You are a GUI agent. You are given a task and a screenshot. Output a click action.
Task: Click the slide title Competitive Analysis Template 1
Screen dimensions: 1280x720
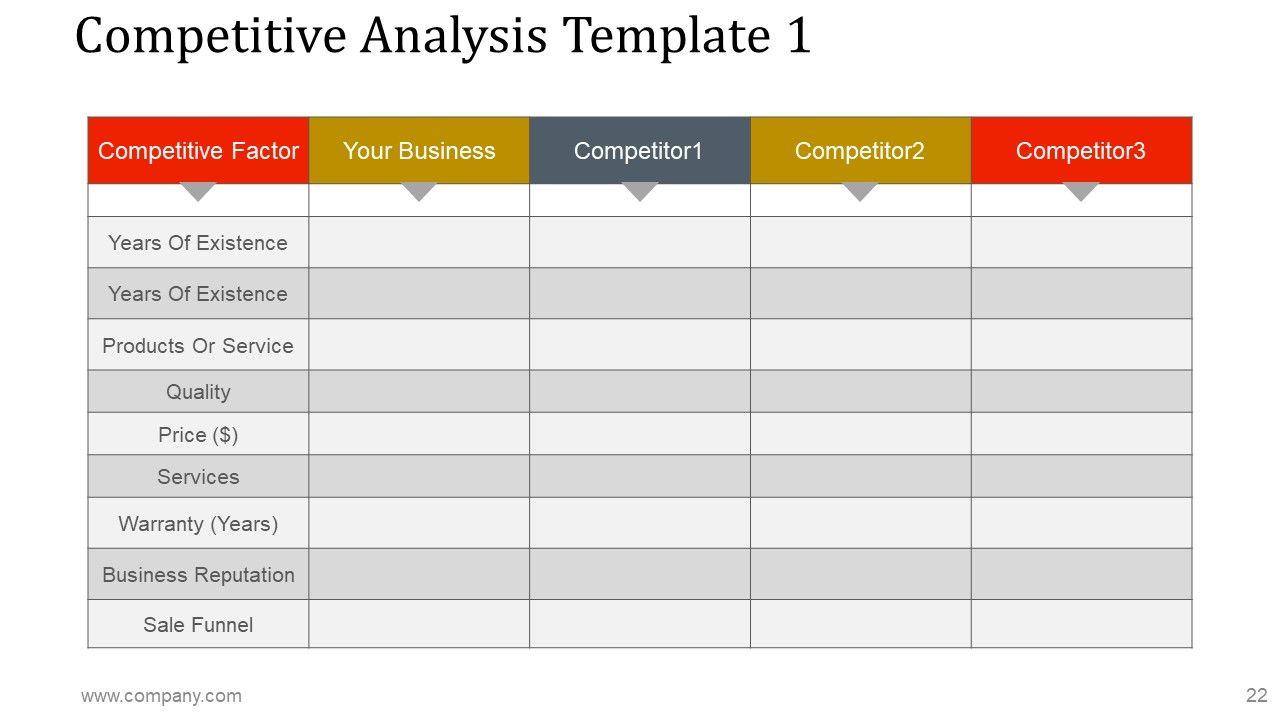pyautogui.click(x=443, y=37)
